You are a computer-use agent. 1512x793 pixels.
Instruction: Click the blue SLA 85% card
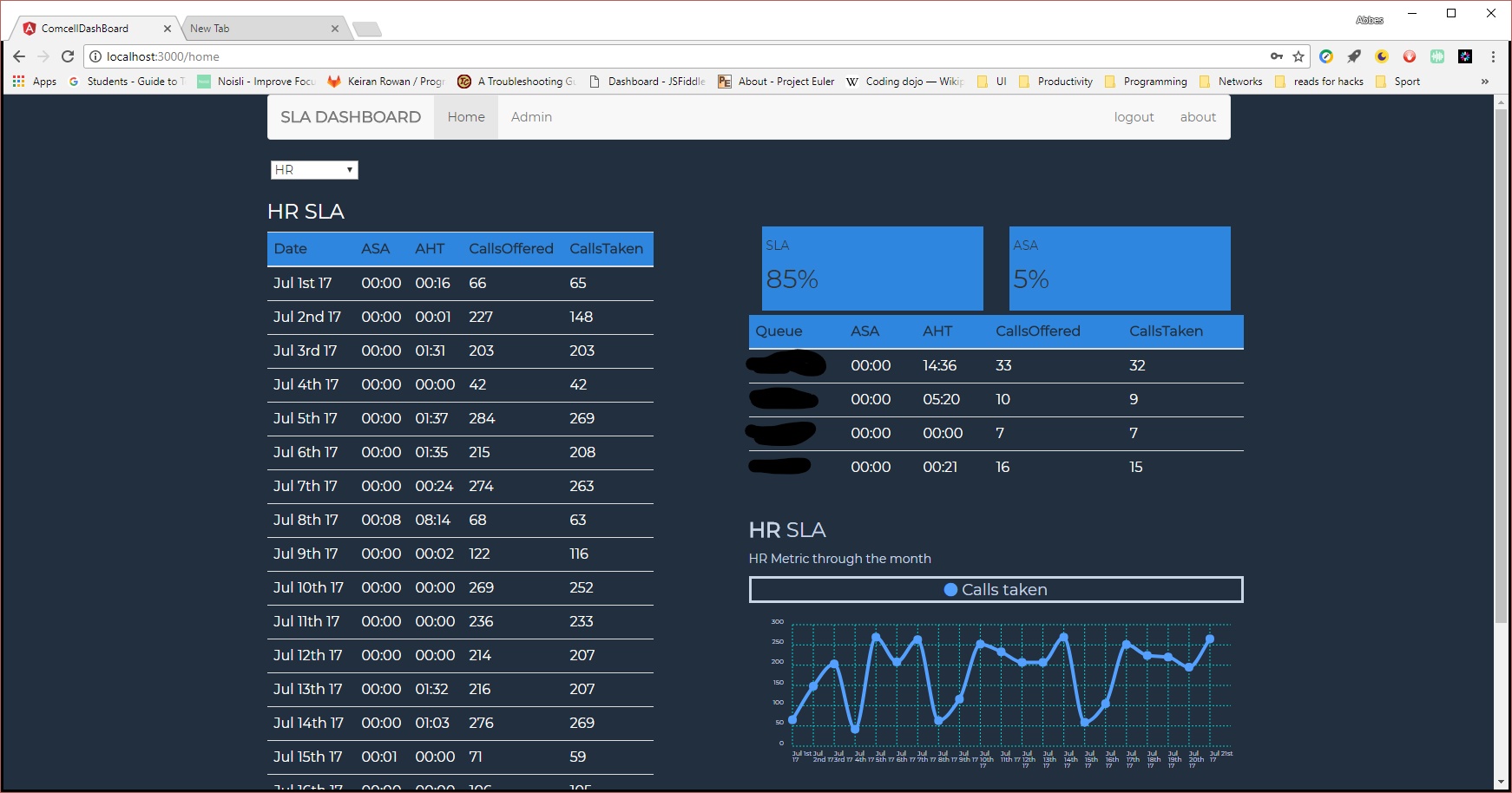click(872, 269)
